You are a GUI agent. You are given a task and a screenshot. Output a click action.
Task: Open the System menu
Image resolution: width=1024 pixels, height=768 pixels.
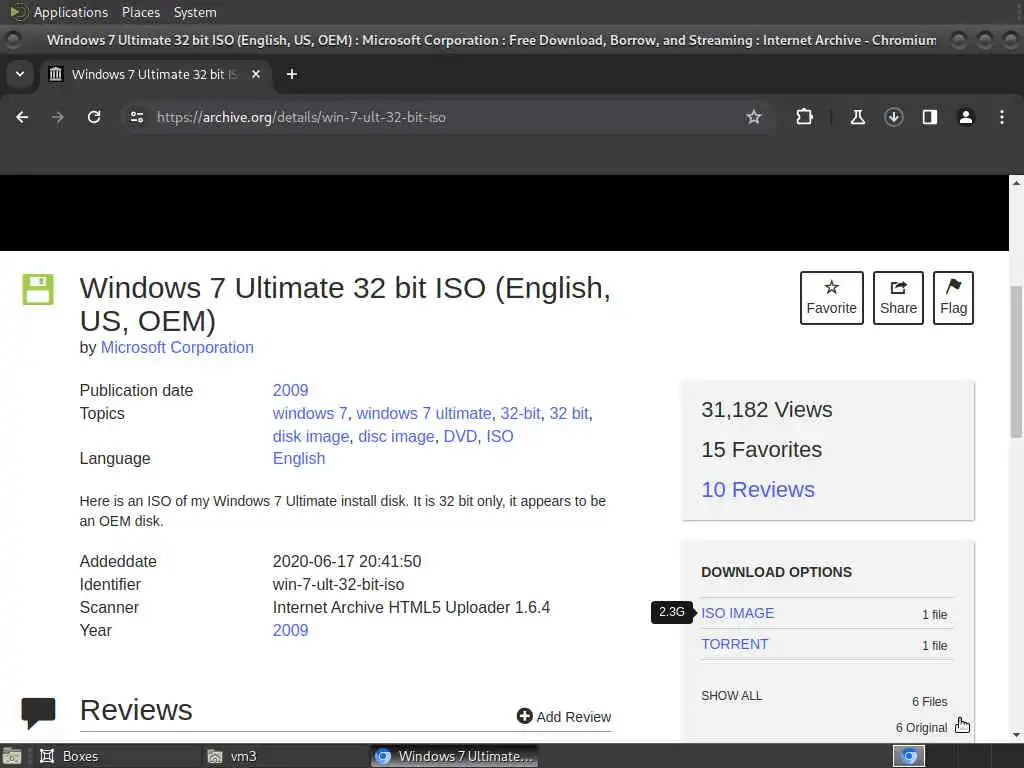195,12
